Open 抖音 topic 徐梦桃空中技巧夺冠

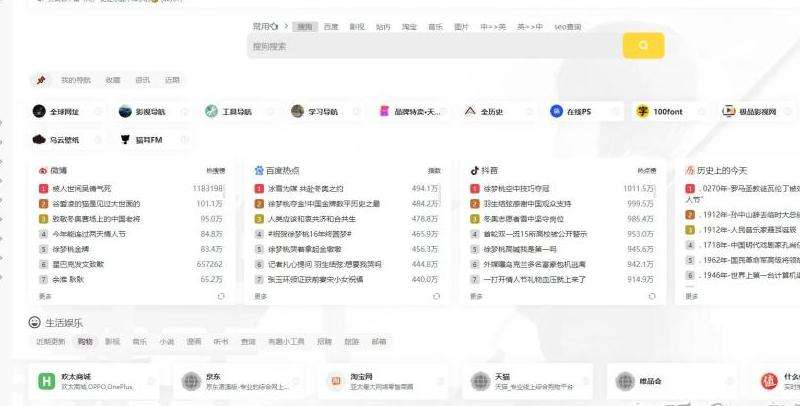(516, 189)
